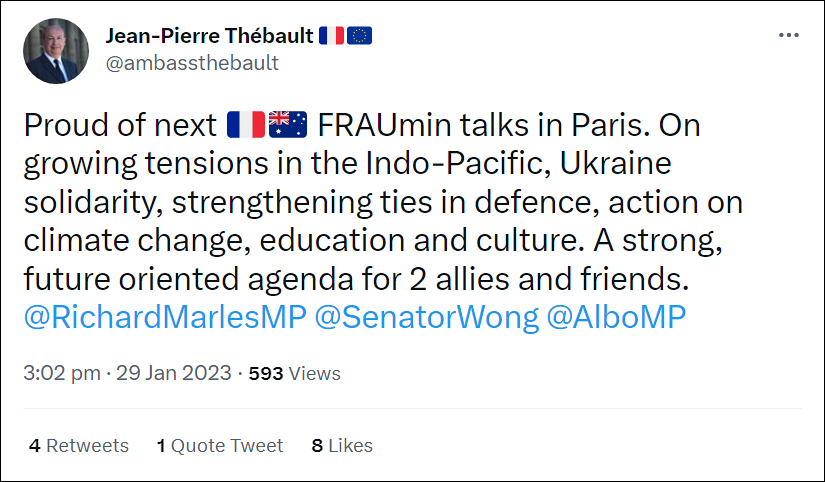Show the 8 Likes list
Viewport: 825px width, 482px height.
pos(342,445)
